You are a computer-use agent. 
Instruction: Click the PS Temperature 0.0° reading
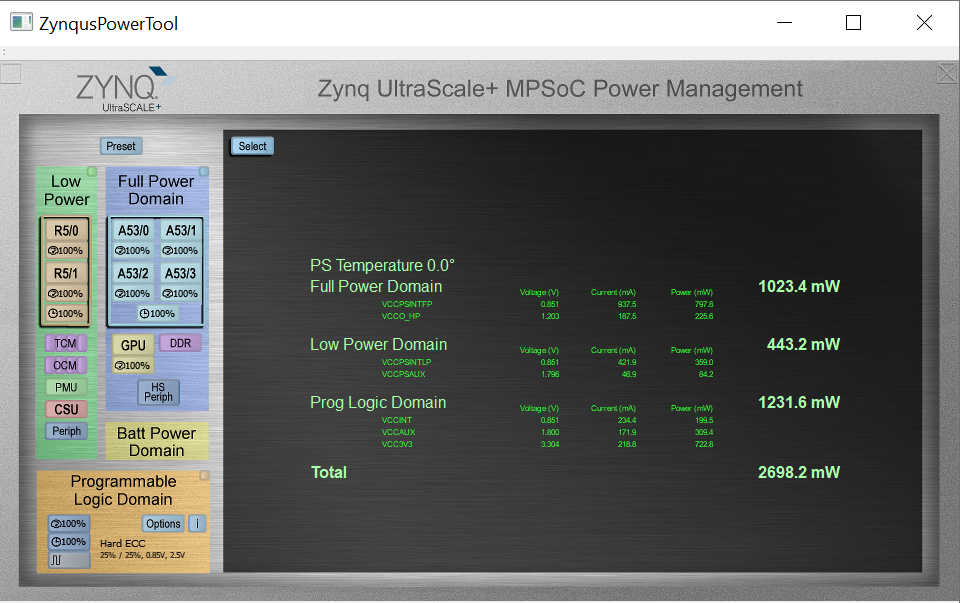point(382,266)
